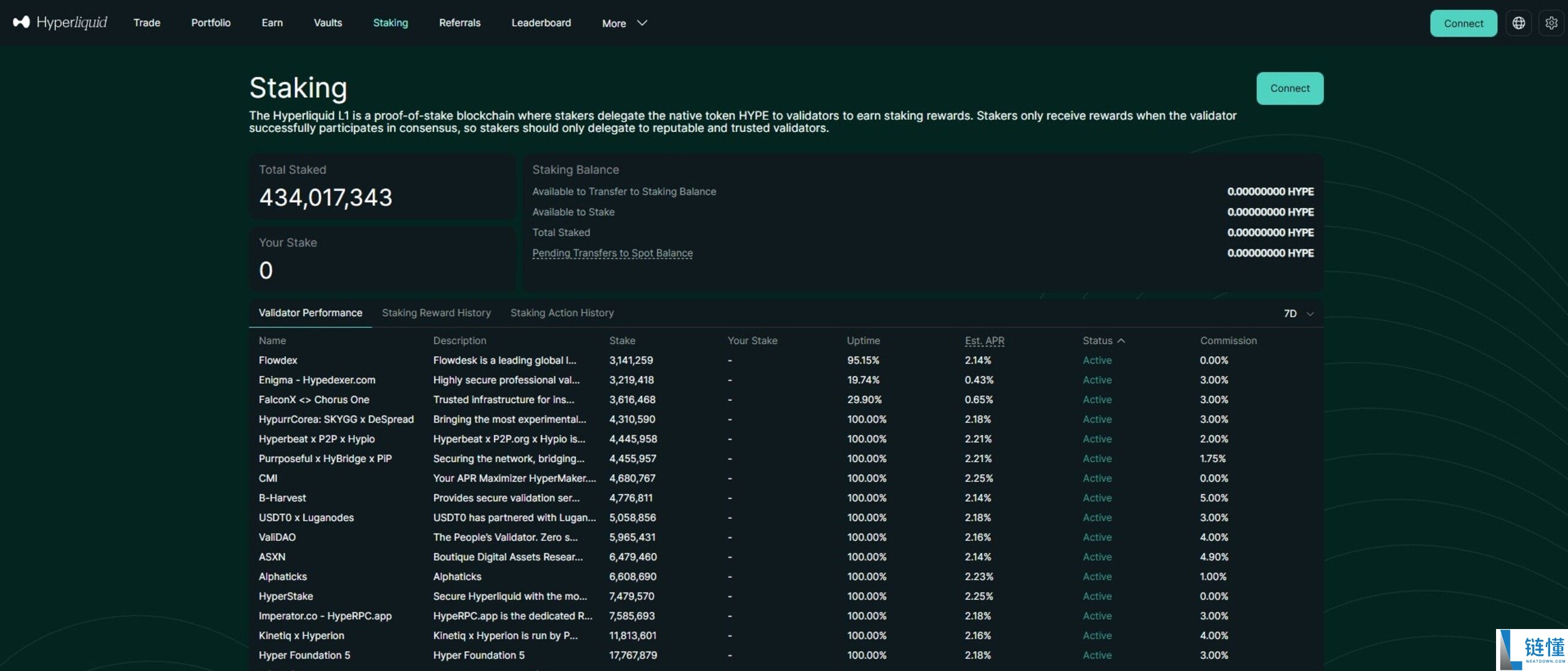Click the Your Stake card value 0
1568x671 pixels.
pyautogui.click(x=266, y=270)
